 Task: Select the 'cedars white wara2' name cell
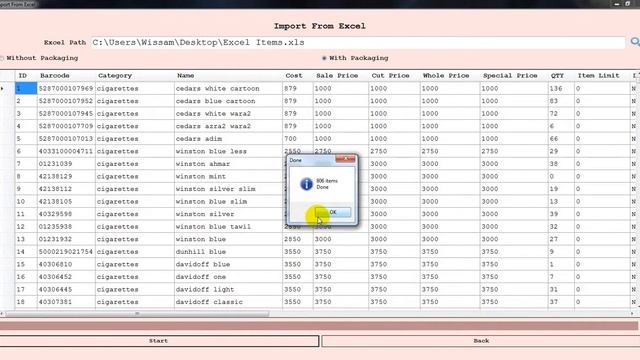[228, 113]
